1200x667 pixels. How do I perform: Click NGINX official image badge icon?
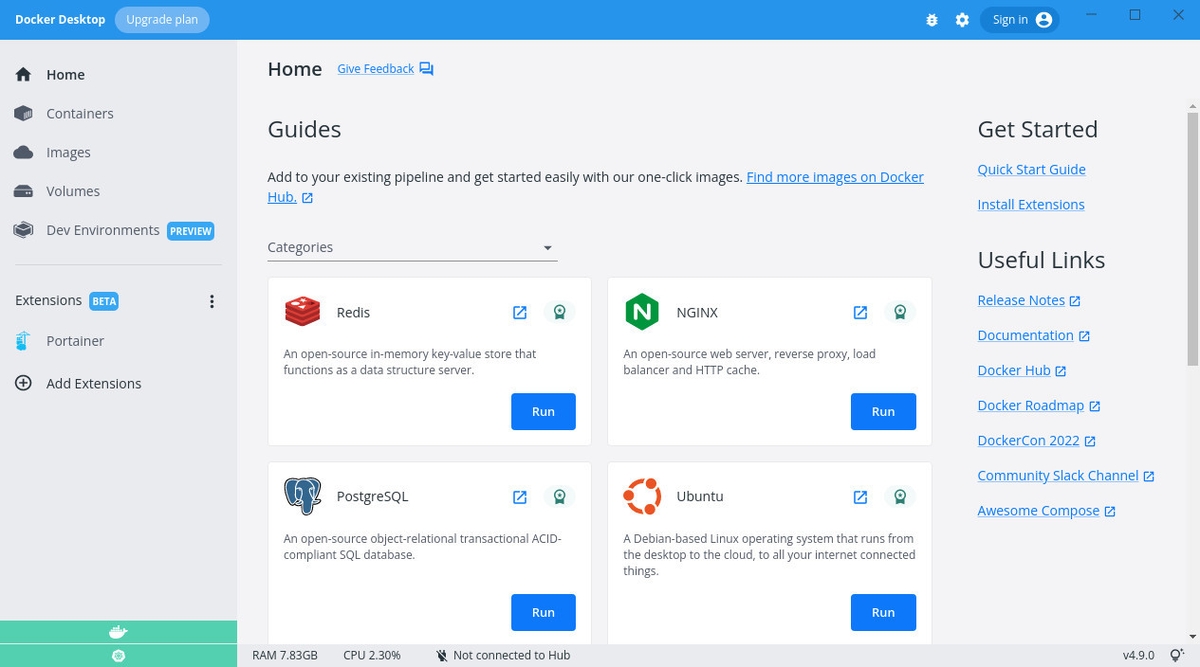(x=900, y=313)
